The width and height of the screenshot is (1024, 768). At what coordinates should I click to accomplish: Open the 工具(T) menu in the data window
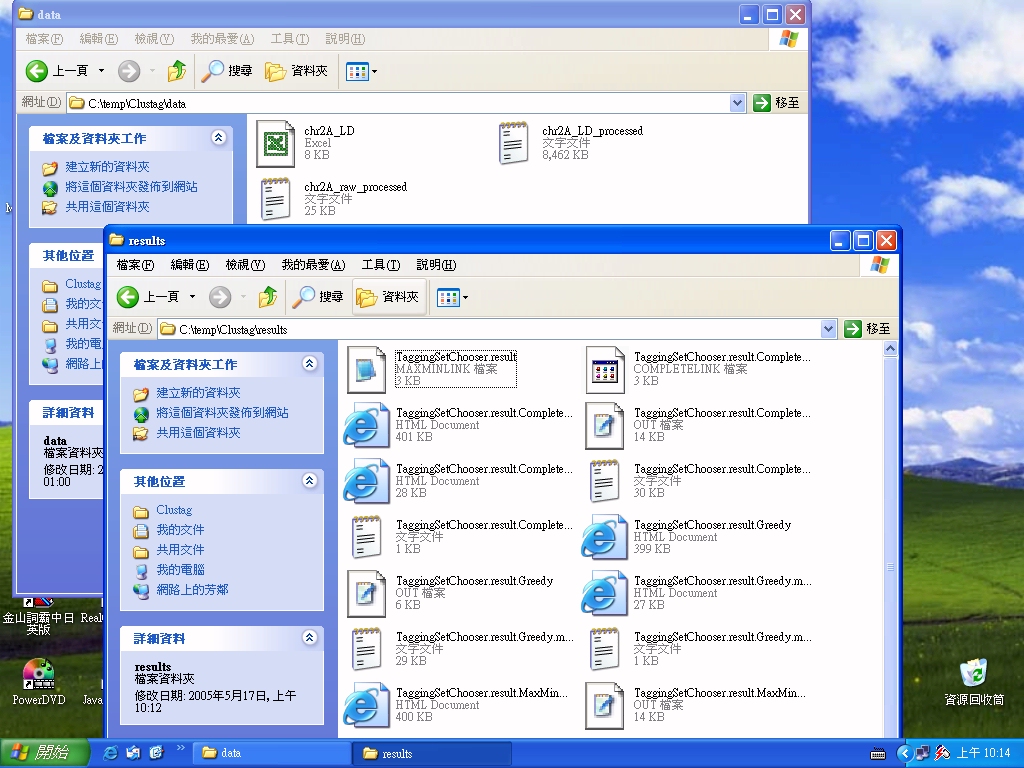tap(289, 39)
